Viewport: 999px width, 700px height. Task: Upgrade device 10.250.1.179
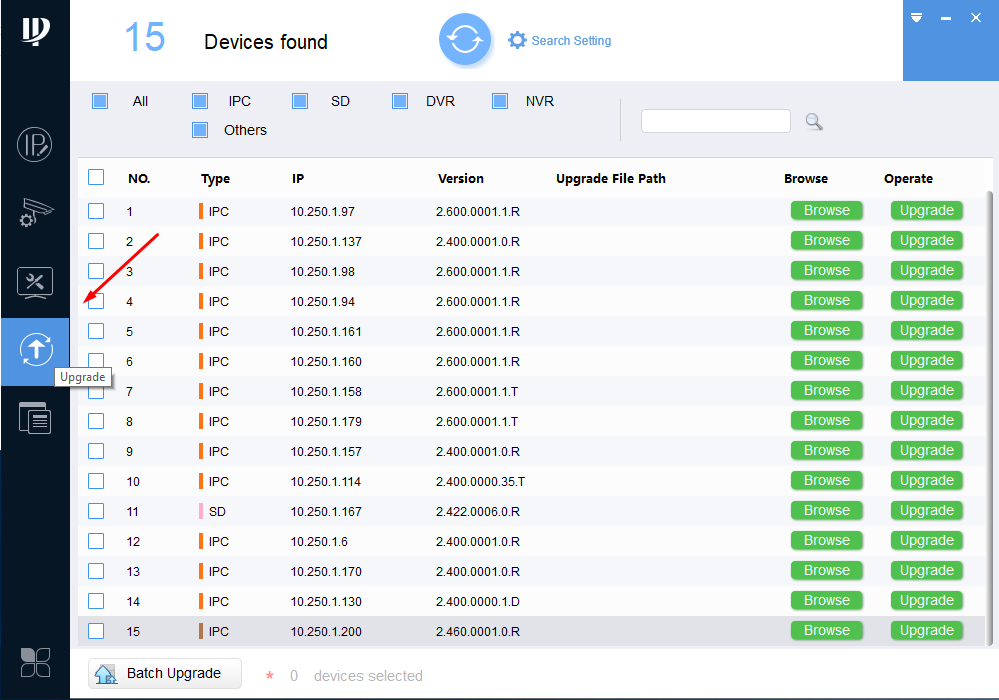[926, 420]
